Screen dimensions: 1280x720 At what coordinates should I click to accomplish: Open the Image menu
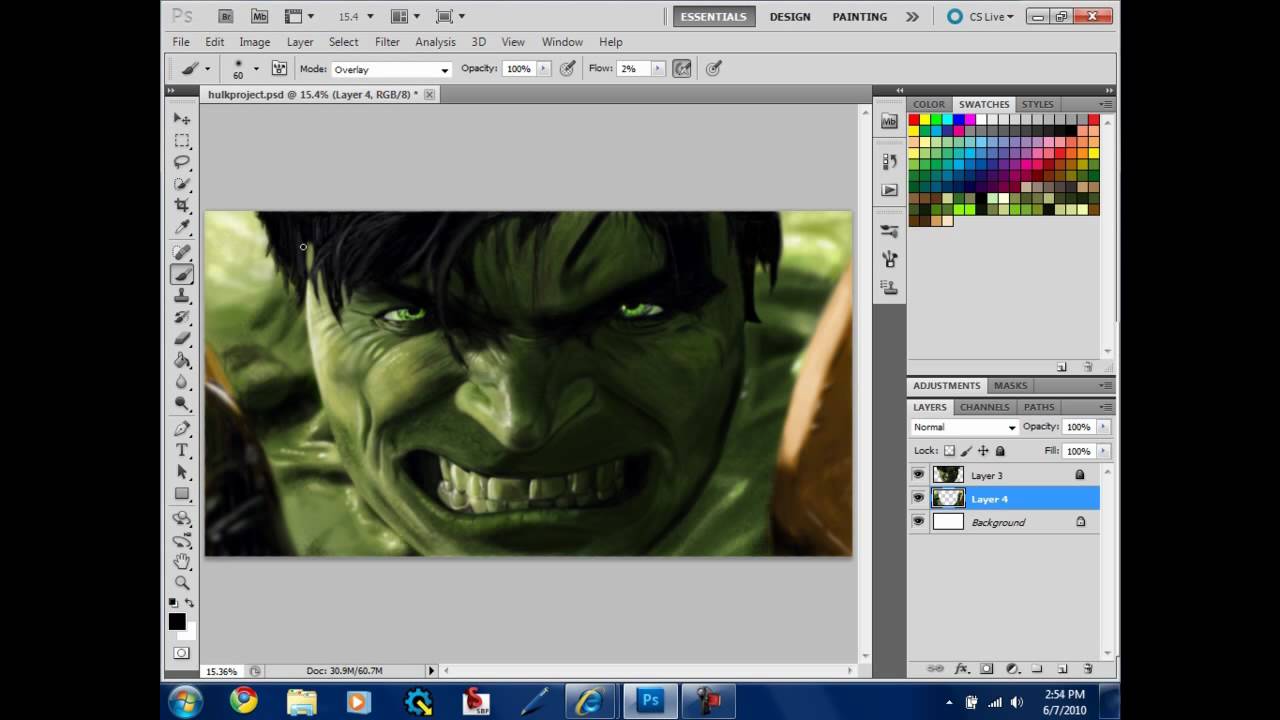[254, 42]
